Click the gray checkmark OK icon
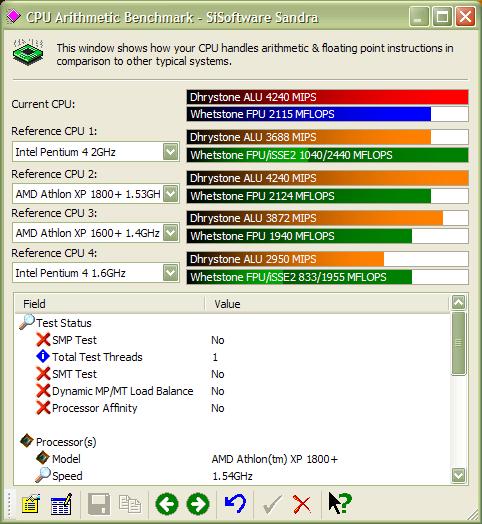482x524 pixels. pos(272,504)
